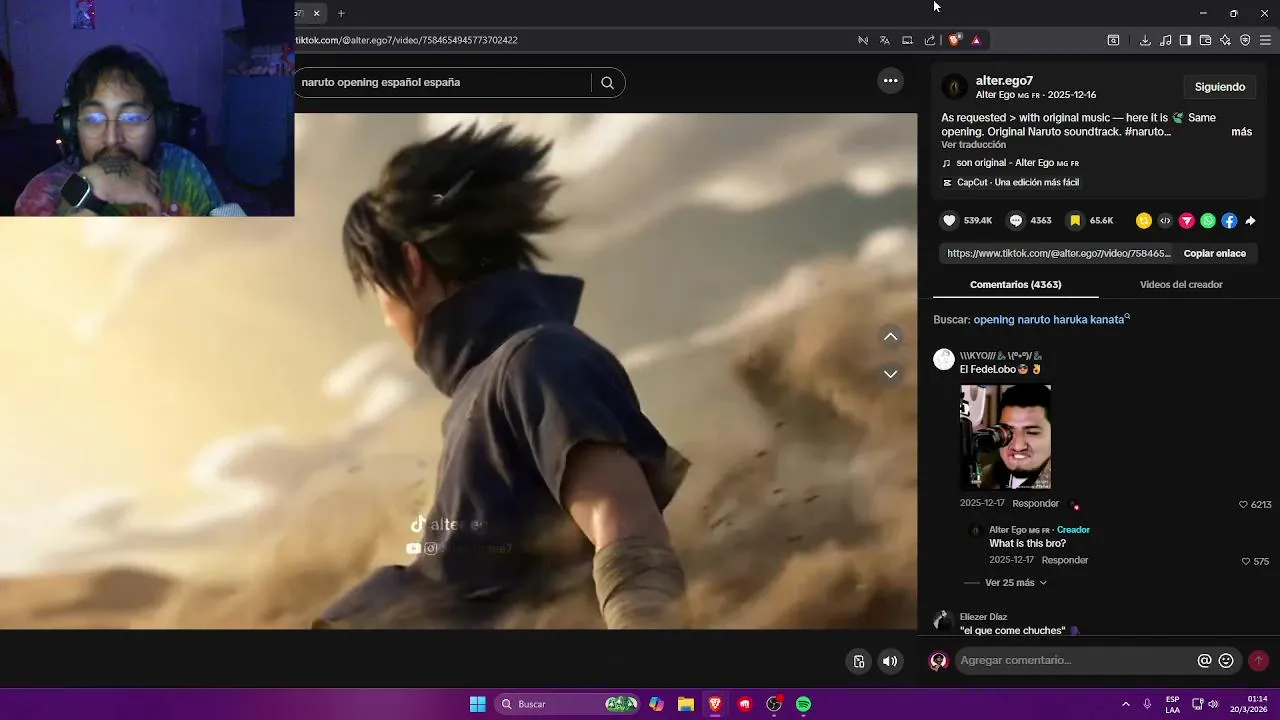Click the browser address bar URL
This screenshot has height=720, width=1280.
coord(406,40)
